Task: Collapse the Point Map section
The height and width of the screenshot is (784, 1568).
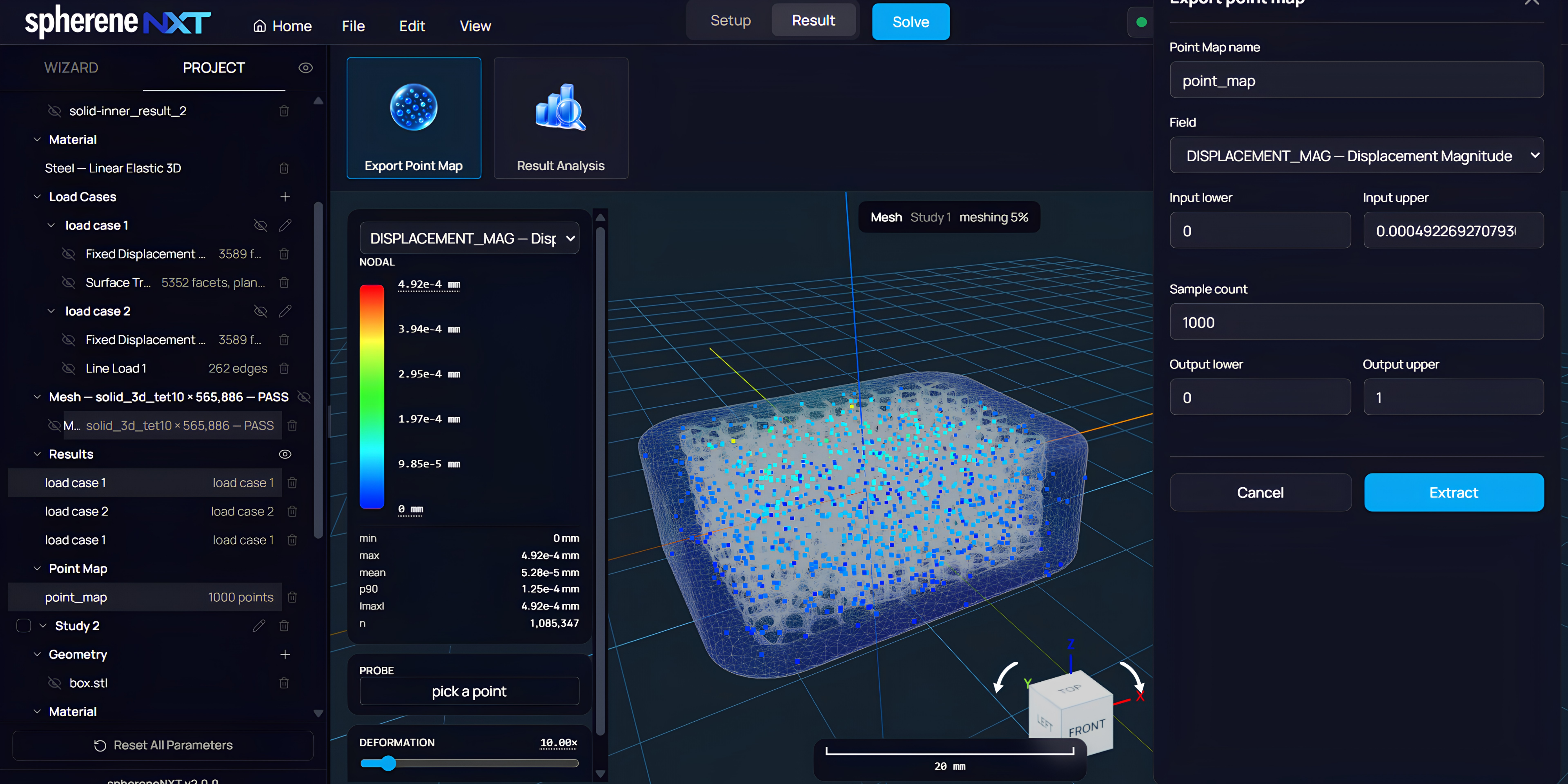Action: (x=37, y=568)
